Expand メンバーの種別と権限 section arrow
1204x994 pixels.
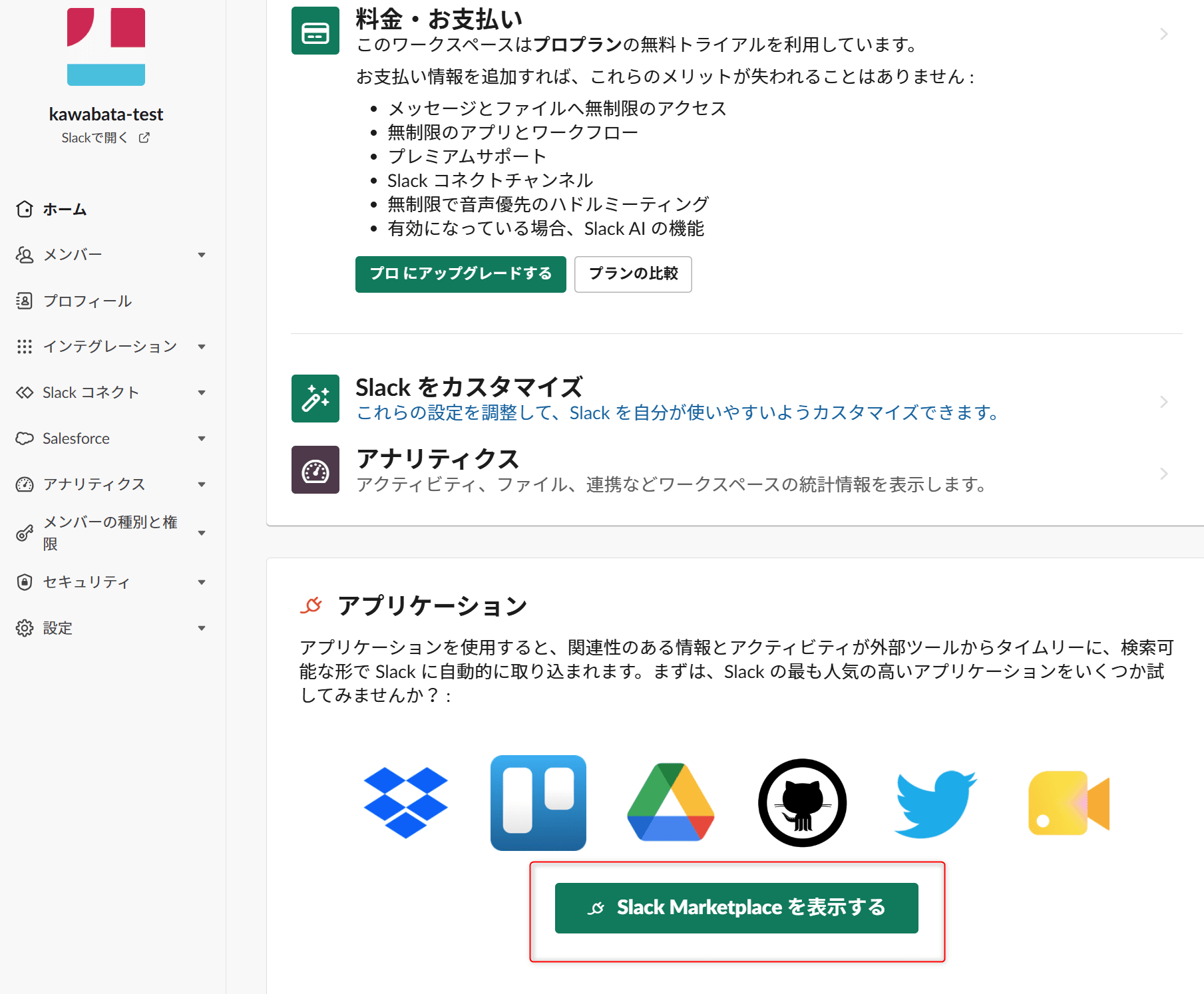coord(202,533)
